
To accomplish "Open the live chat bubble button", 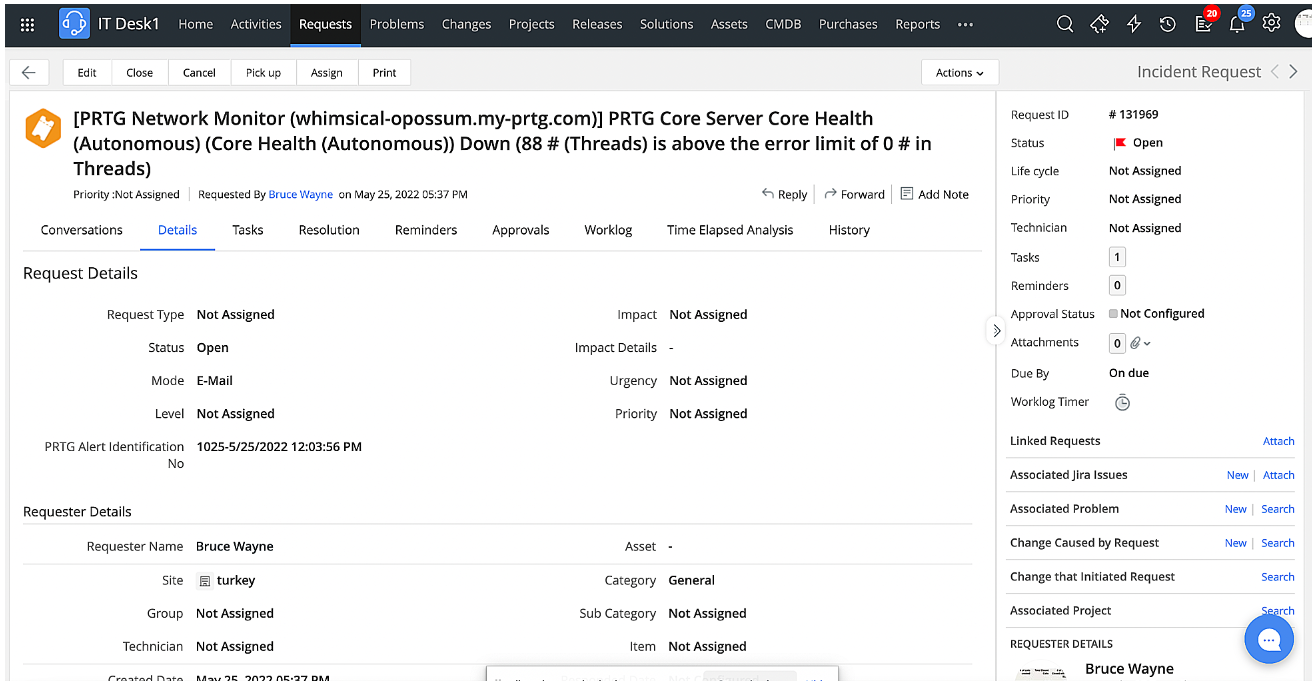I will (1269, 639).
